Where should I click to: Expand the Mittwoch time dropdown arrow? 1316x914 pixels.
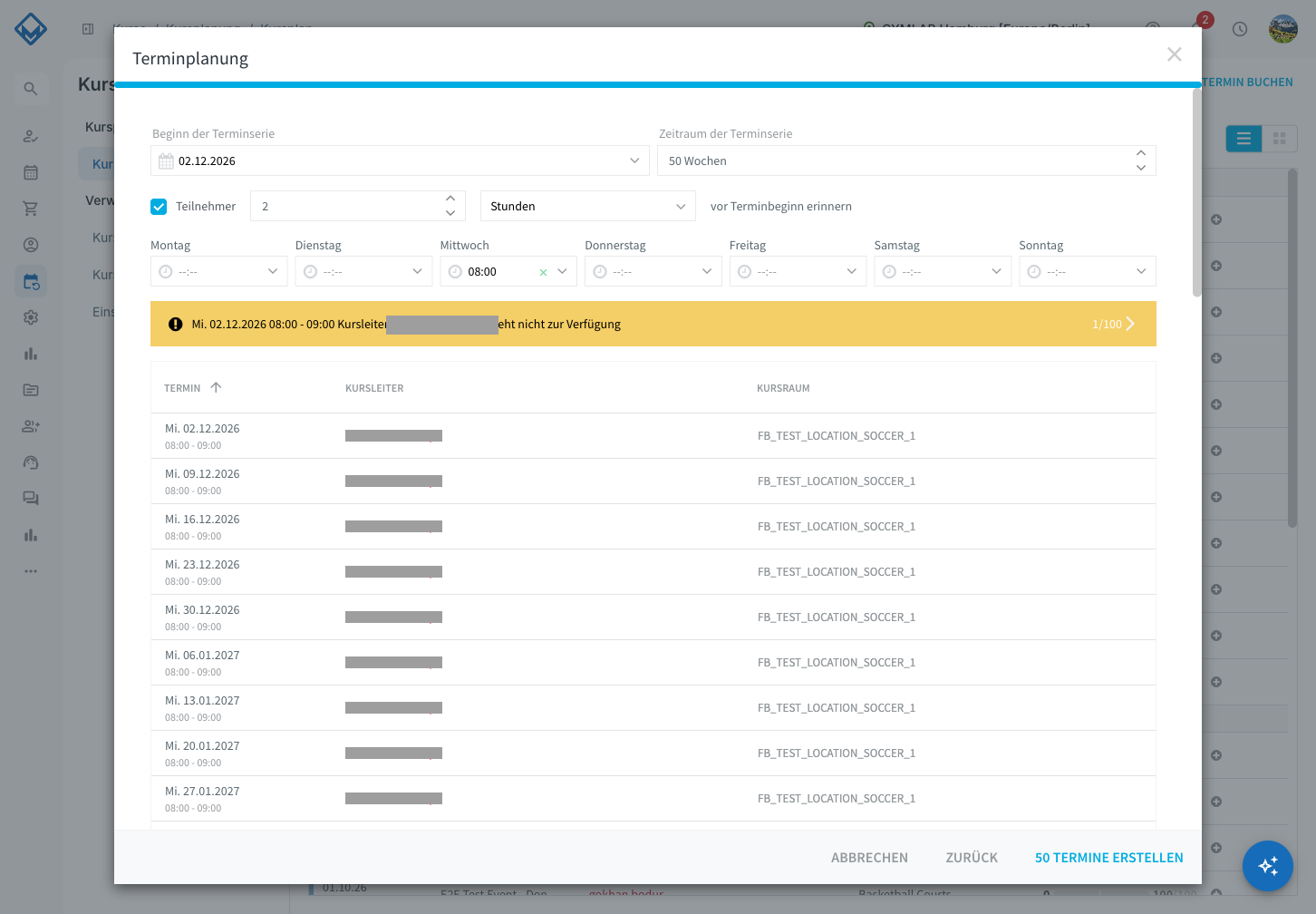[x=562, y=271]
